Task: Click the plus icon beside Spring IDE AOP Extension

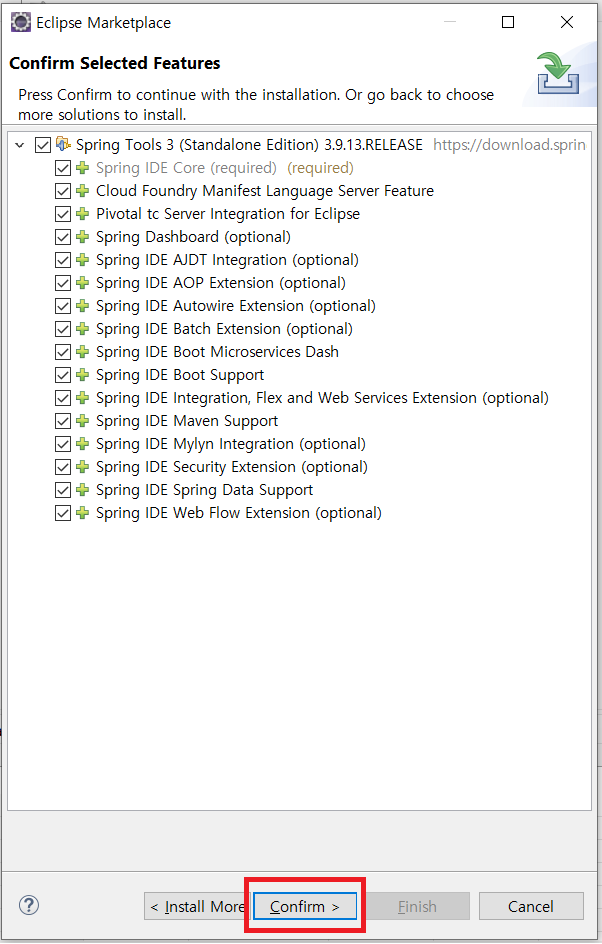Action: (x=82, y=283)
